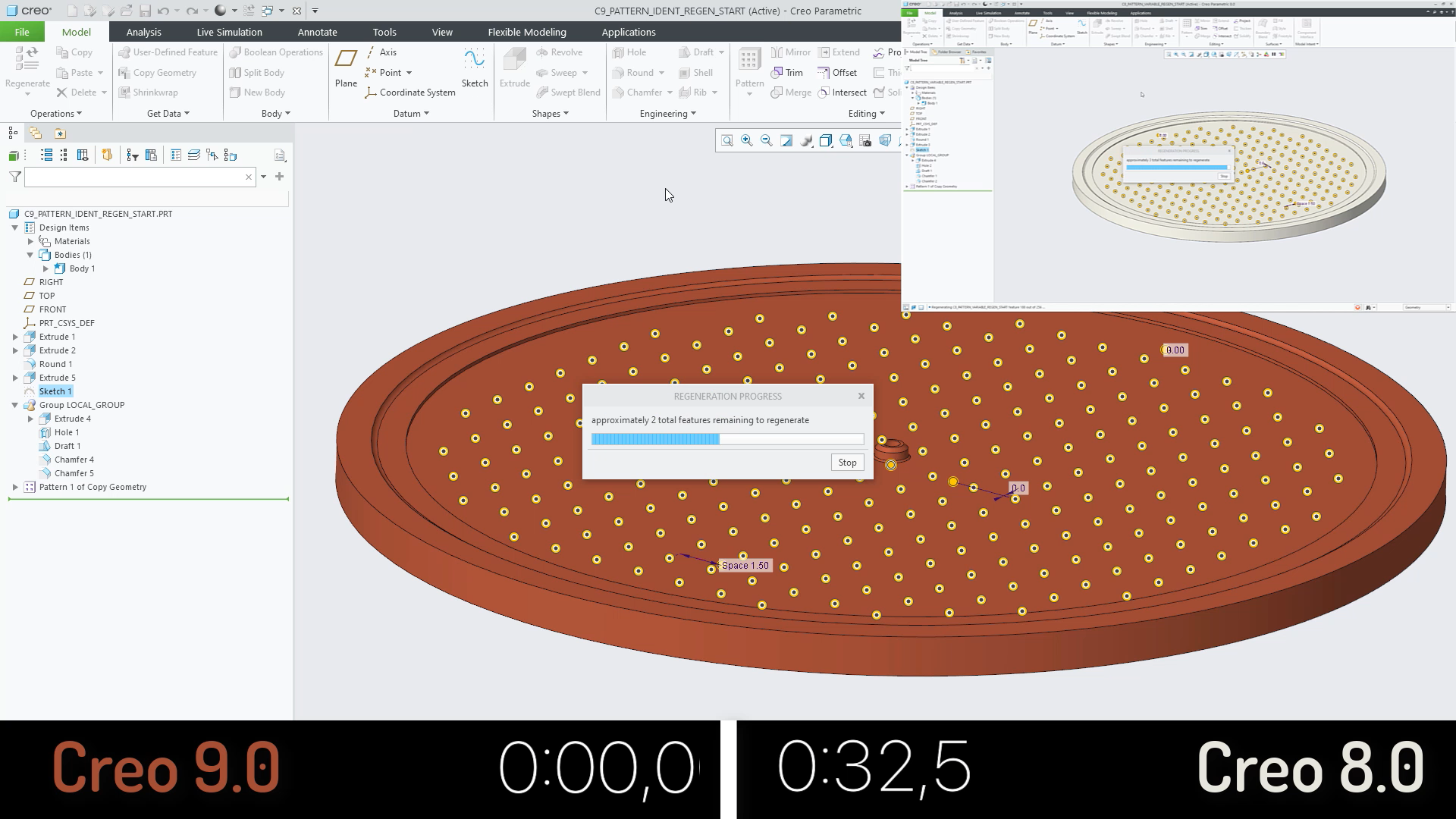
Task: Select Sketch 1 in the model tree
Action: (x=57, y=391)
